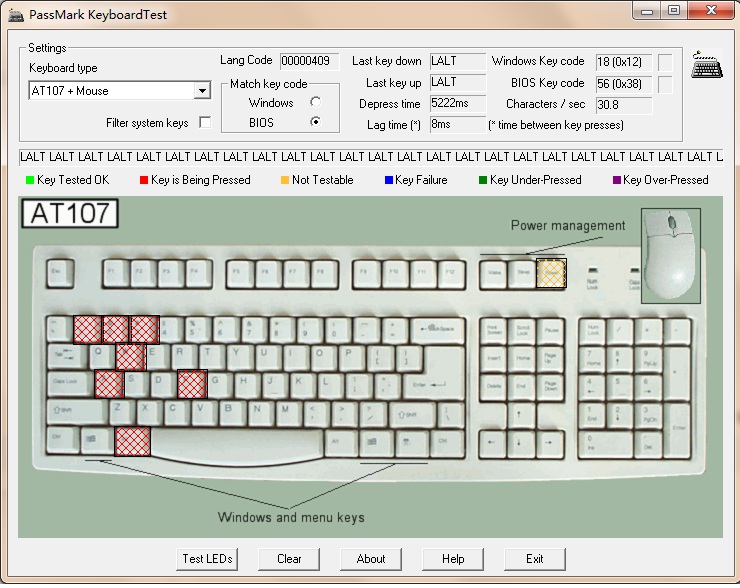Image resolution: width=740 pixels, height=588 pixels.
Task: Click the Lag time field showing 8ms
Action: tap(458, 125)
